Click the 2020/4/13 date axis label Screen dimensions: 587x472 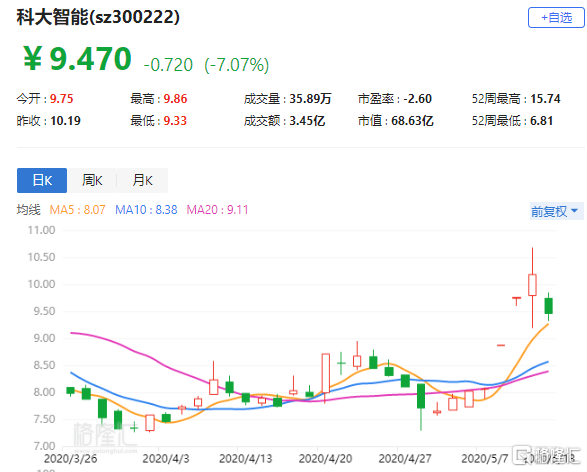pos(246,459)
